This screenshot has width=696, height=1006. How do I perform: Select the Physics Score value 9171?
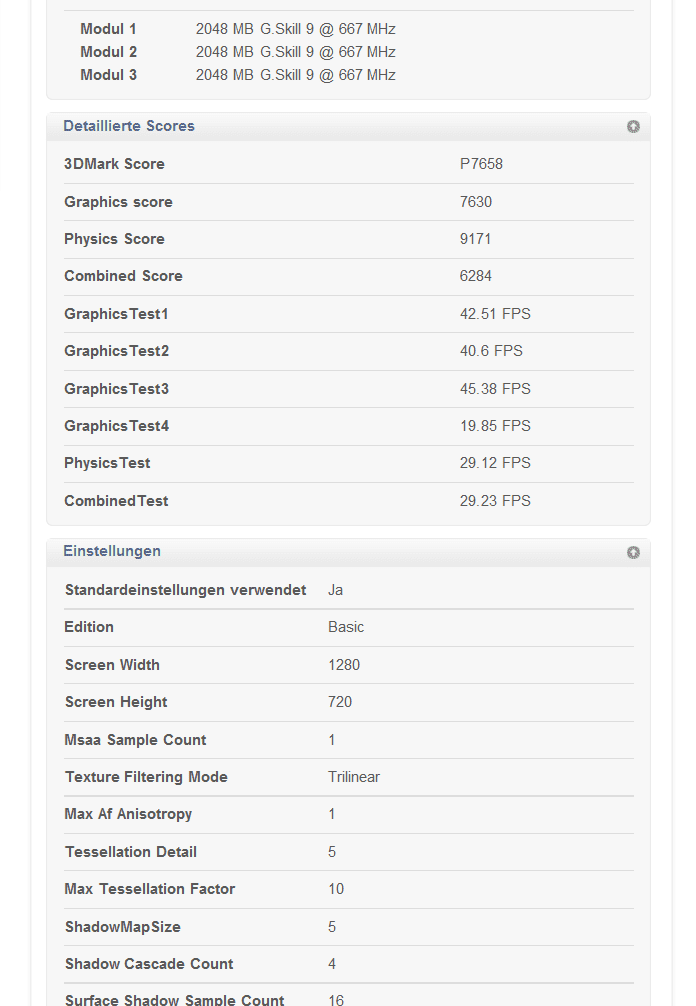pos(476,239)
